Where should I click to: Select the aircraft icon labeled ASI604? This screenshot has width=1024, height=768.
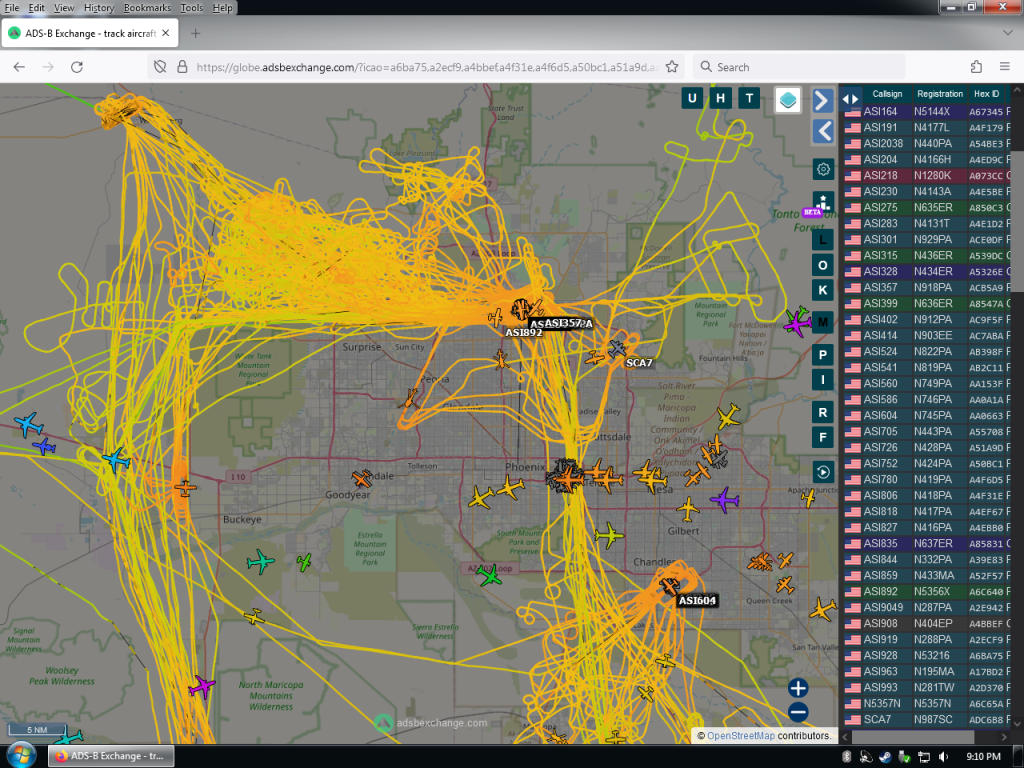669,586
